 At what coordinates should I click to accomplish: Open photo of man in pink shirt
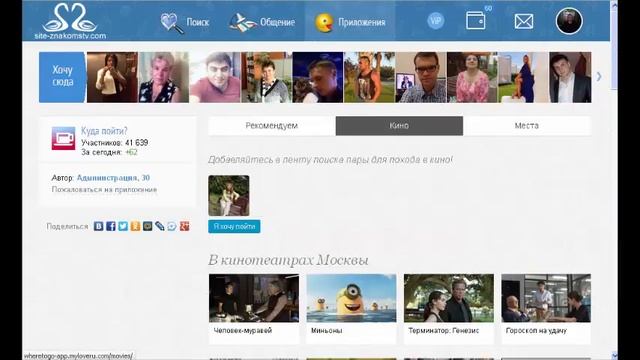click(215, 77)
